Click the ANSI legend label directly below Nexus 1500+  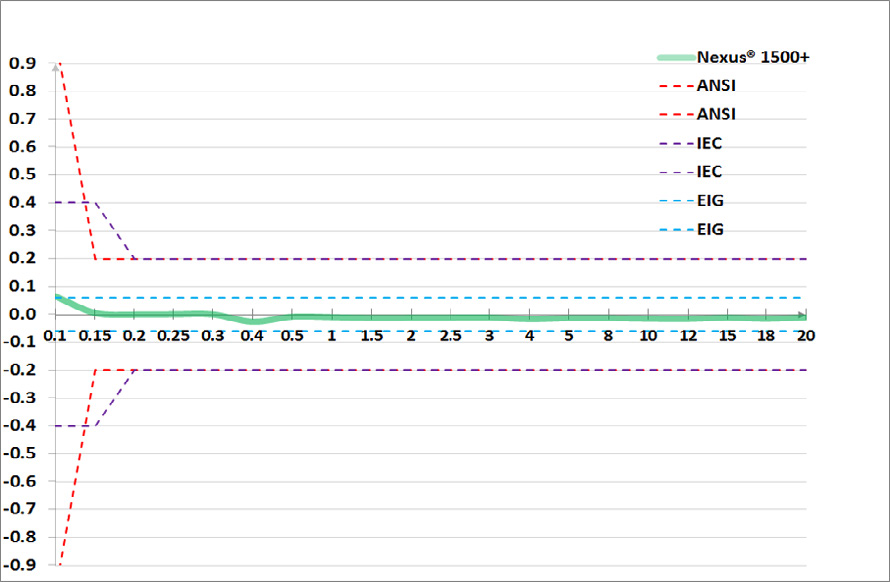tap(716, 86)
